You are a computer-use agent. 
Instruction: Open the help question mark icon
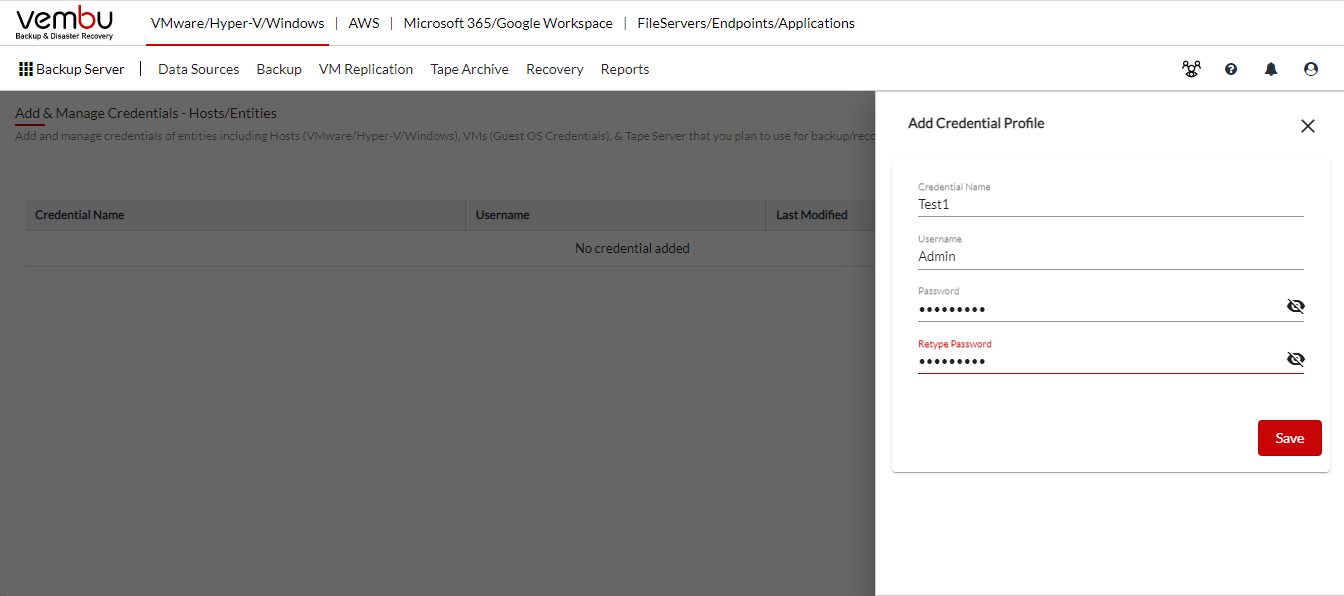click(1231, 69)
